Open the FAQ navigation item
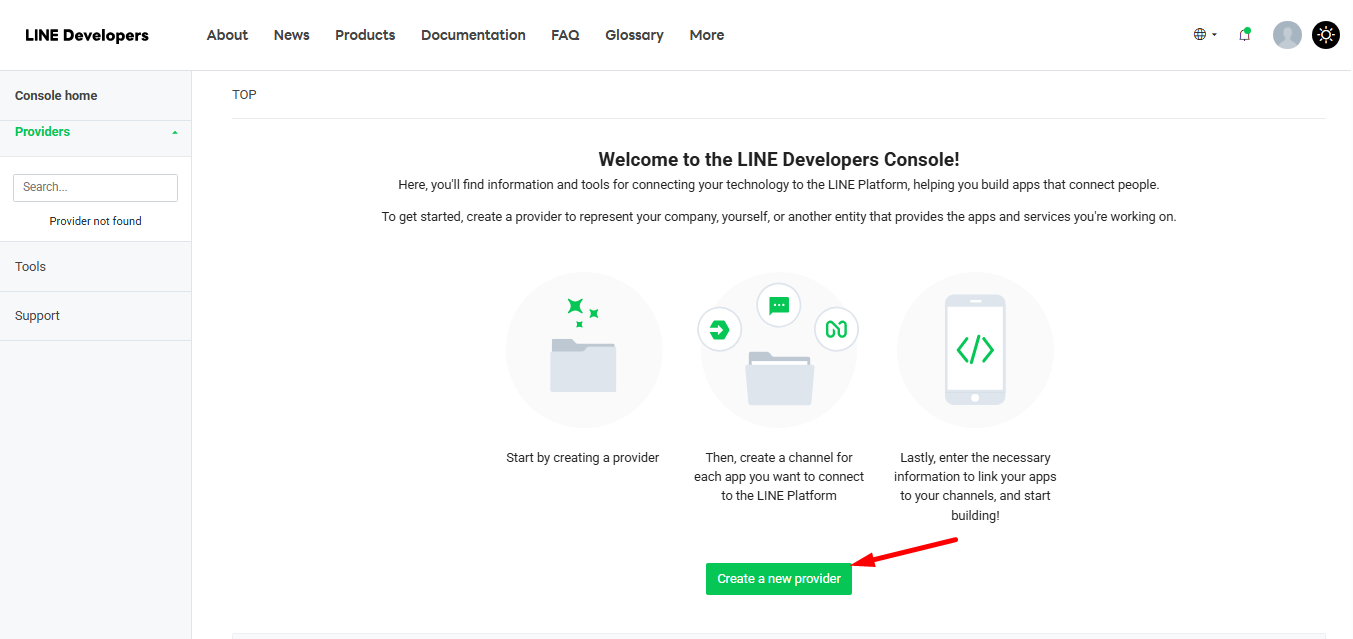Viewport: 1353px width, 639px height. click(x=565, y=35)
